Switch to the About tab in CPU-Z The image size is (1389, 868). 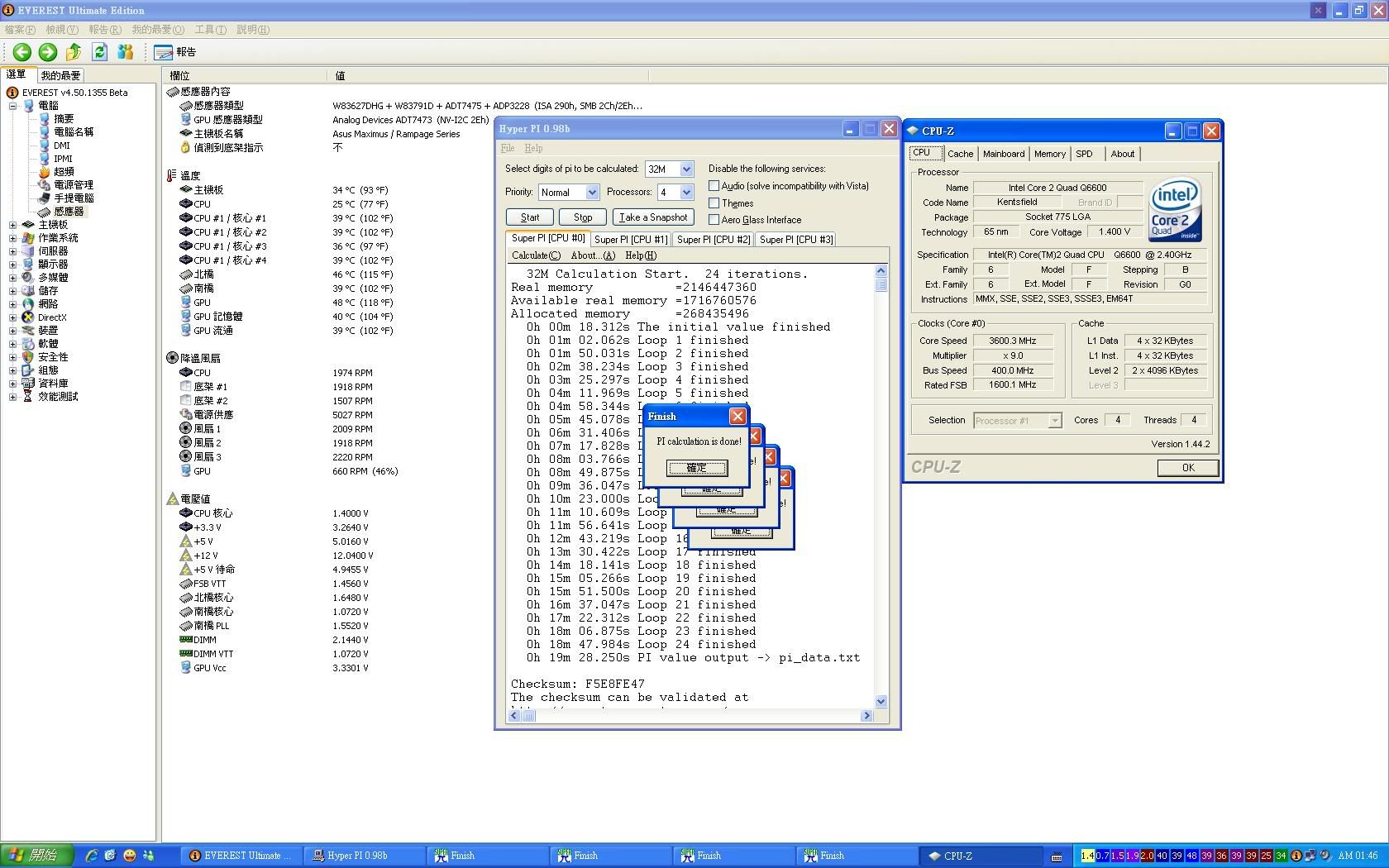point(1122,154)
